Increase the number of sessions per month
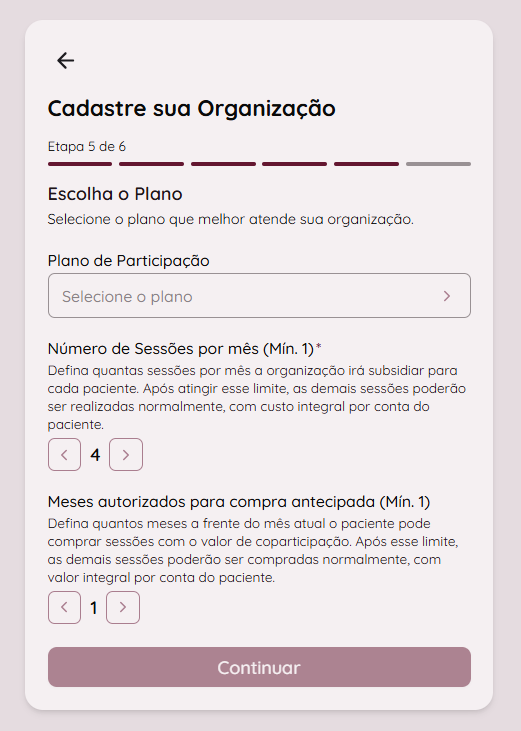Screen dimensions: 521x731 126,455
